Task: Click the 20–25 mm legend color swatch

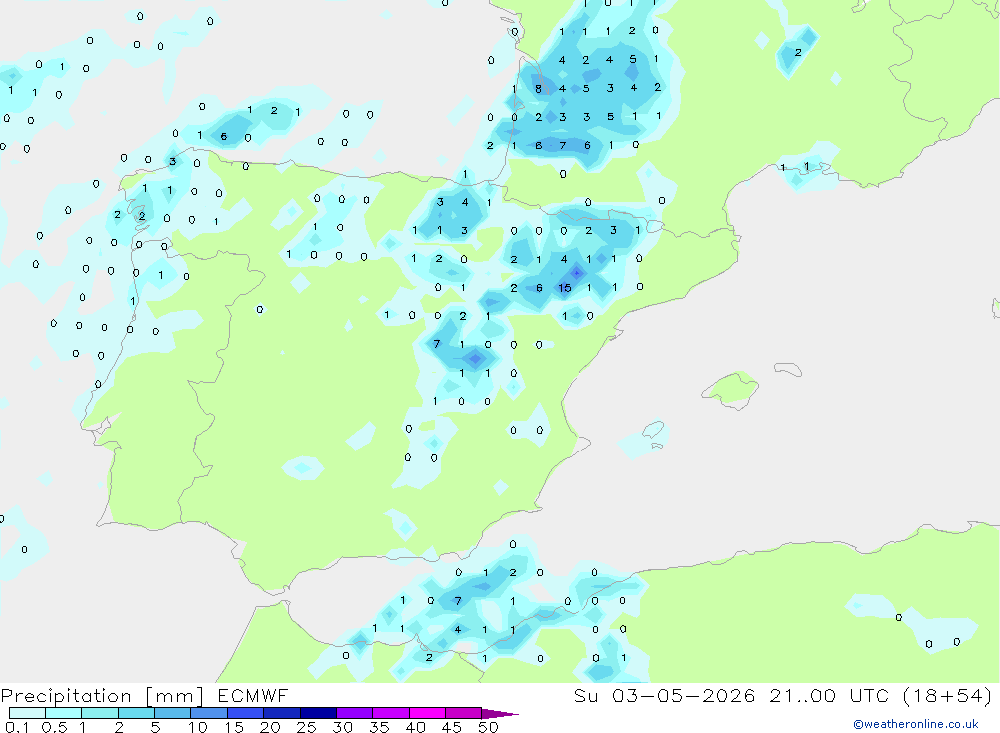Action: click(x=282, y=713)
